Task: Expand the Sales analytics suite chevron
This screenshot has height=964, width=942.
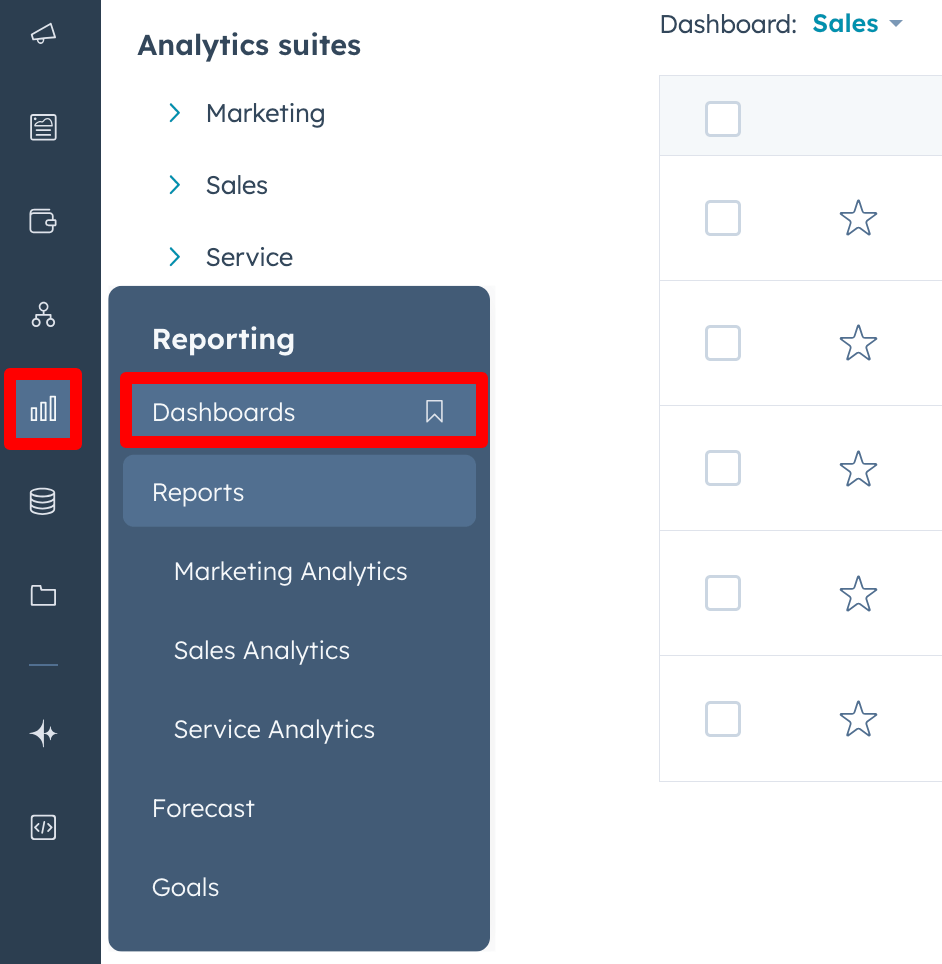Action: coord(175,185)
